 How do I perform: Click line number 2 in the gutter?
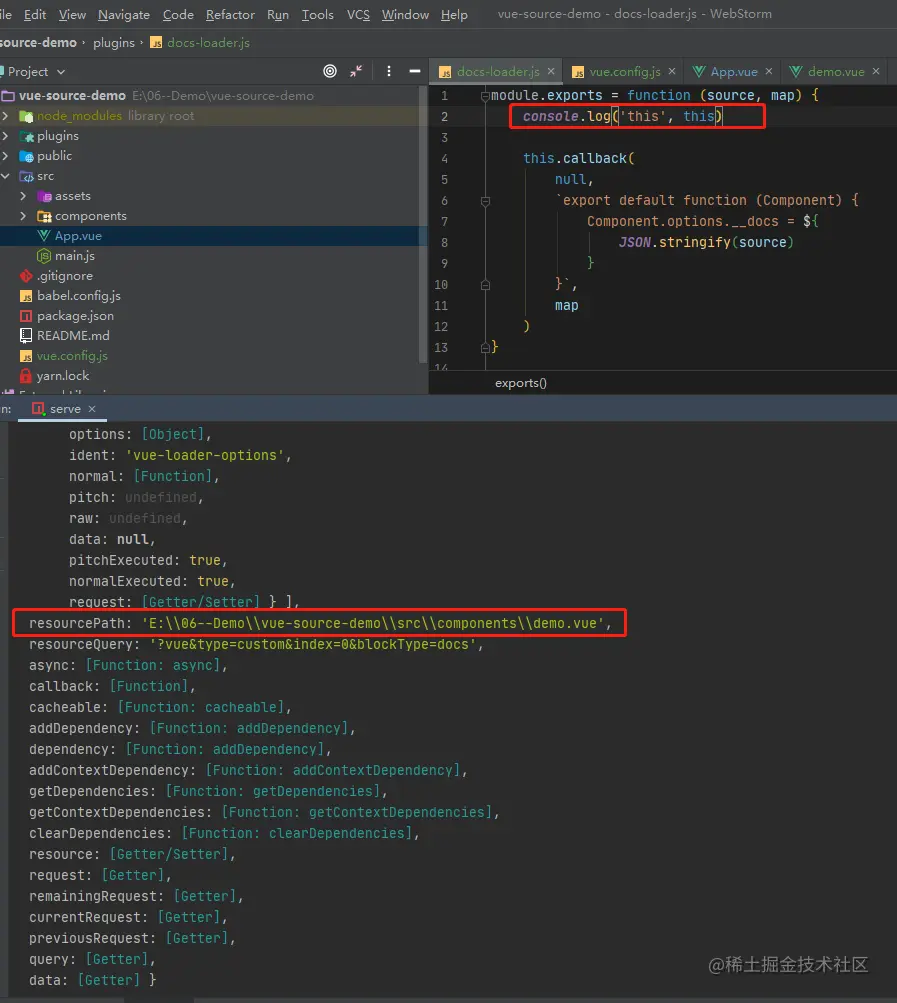pos(444,116)
